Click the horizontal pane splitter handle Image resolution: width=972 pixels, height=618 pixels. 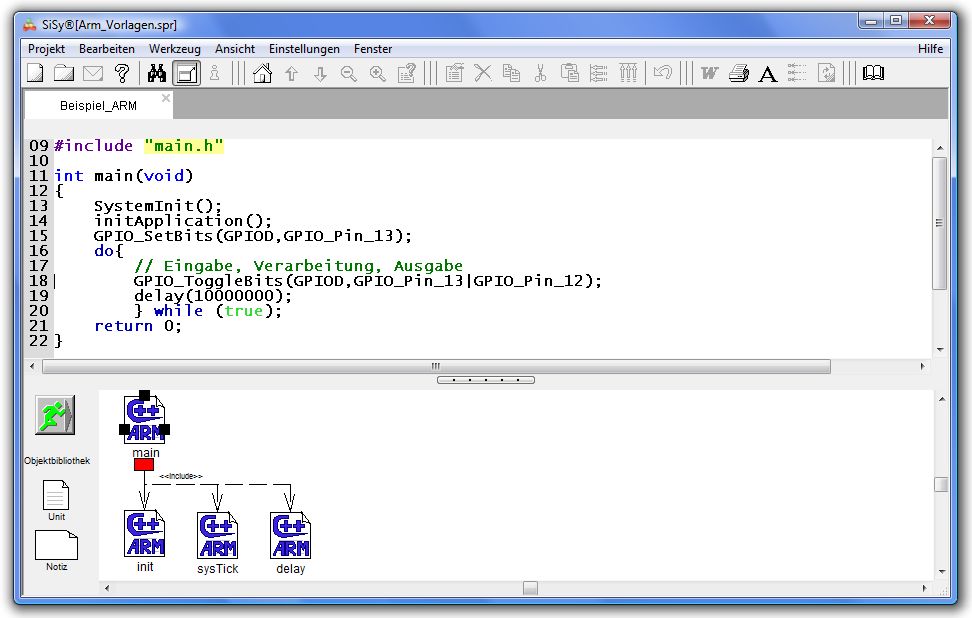click(x=486, y=380)
